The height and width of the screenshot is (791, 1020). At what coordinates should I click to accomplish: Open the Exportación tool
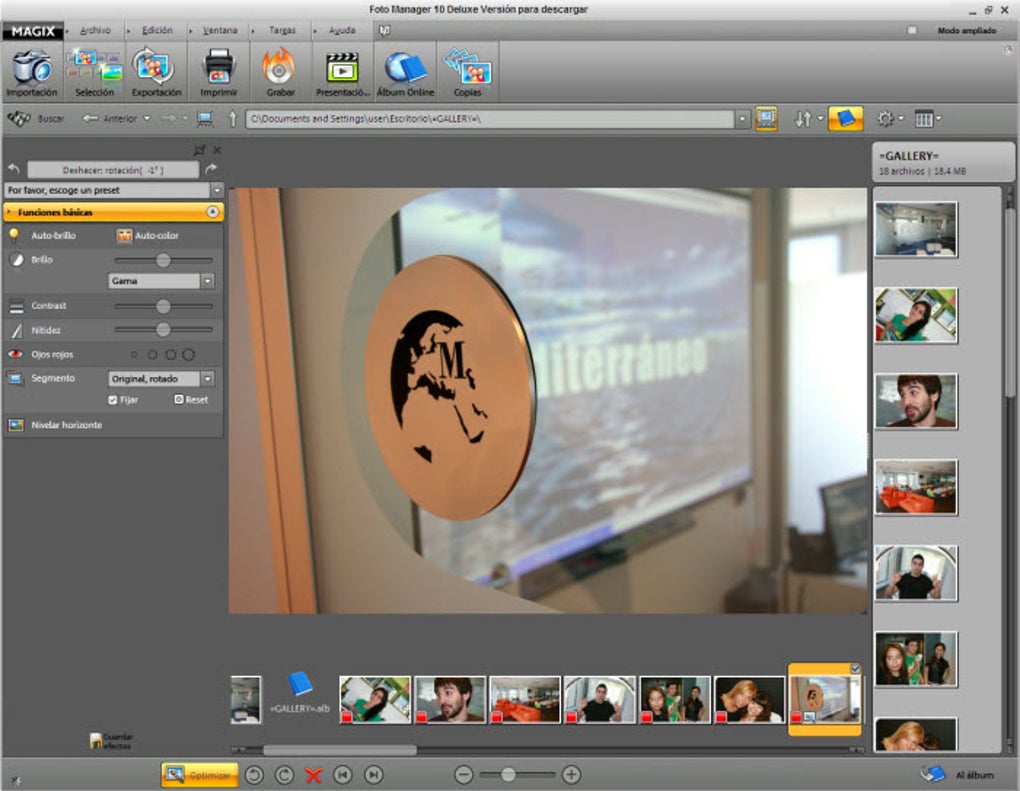(156, 72)
